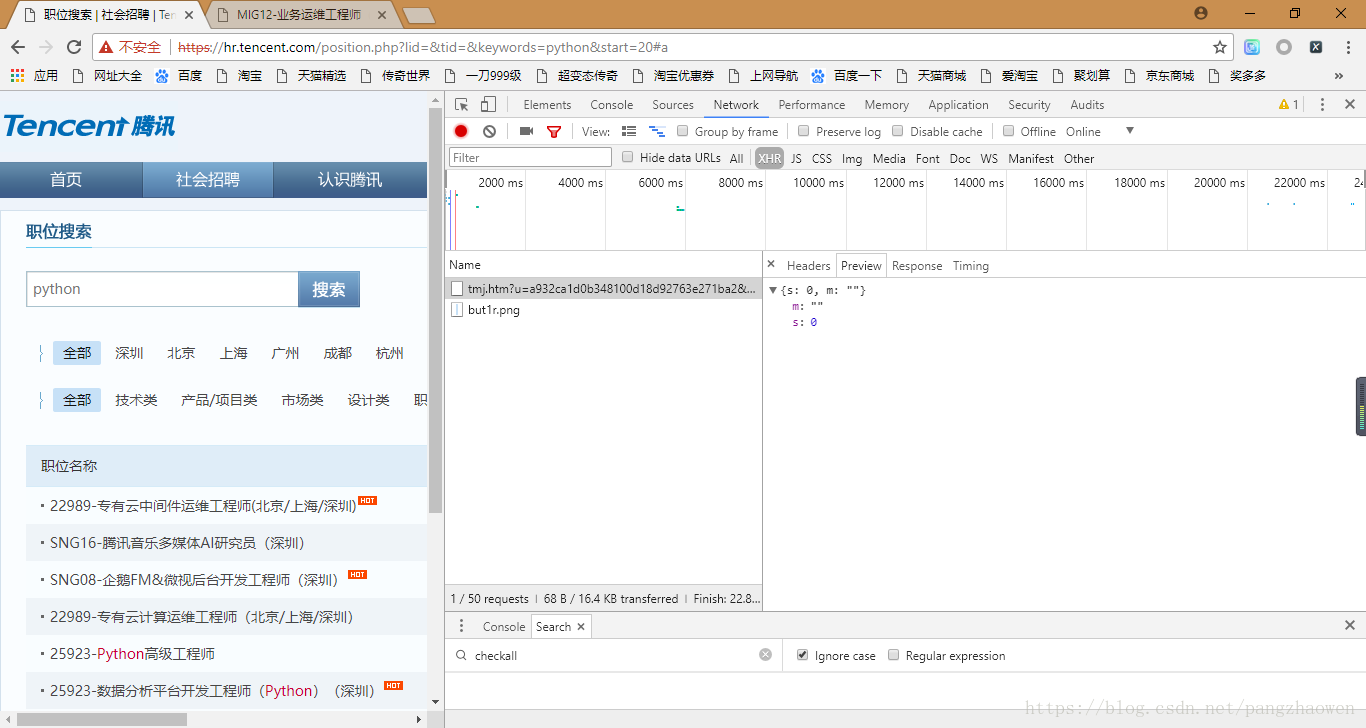Uncheck Ignore case option
Screen dimensions: 1366x728
802,655
